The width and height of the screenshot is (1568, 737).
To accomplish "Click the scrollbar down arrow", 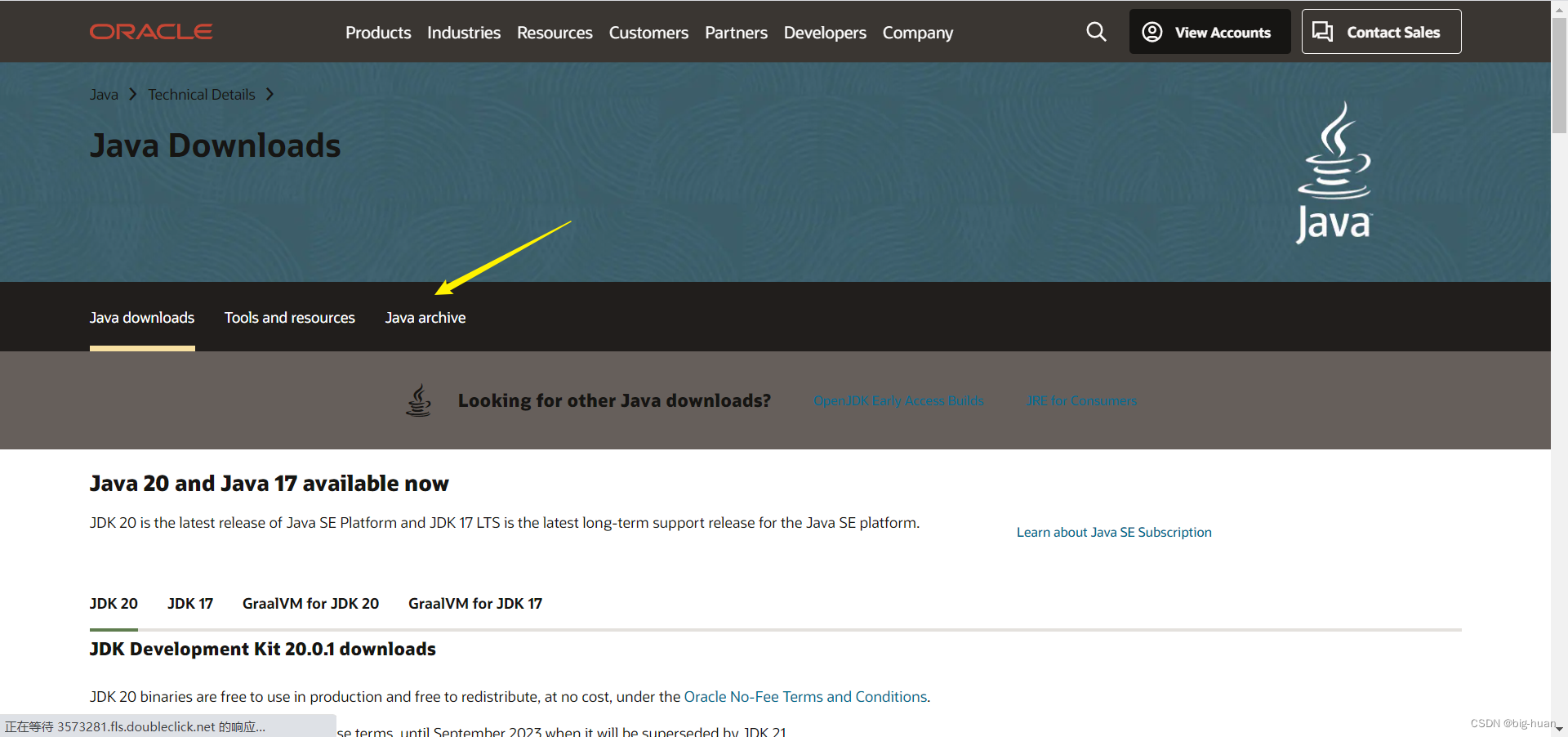I will pyautogui.click(x=1560, y=729).
